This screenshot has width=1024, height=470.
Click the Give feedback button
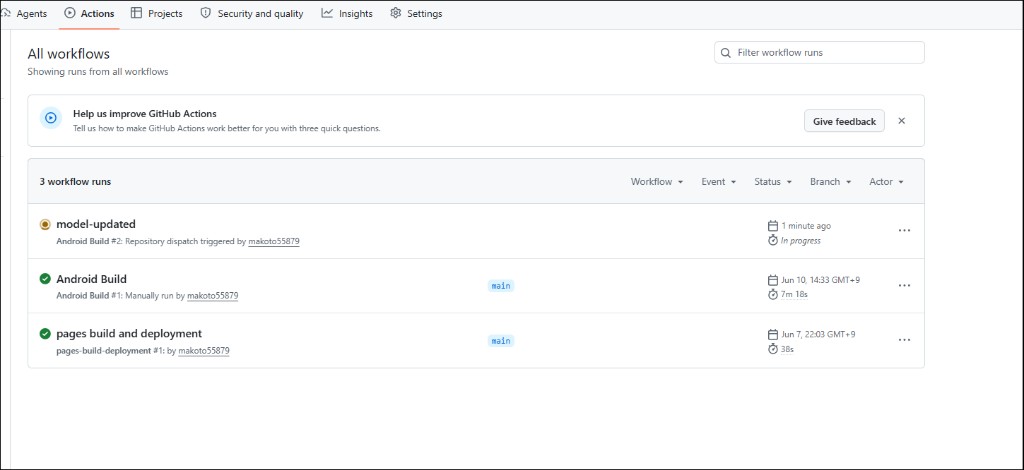tap(844, 121)
